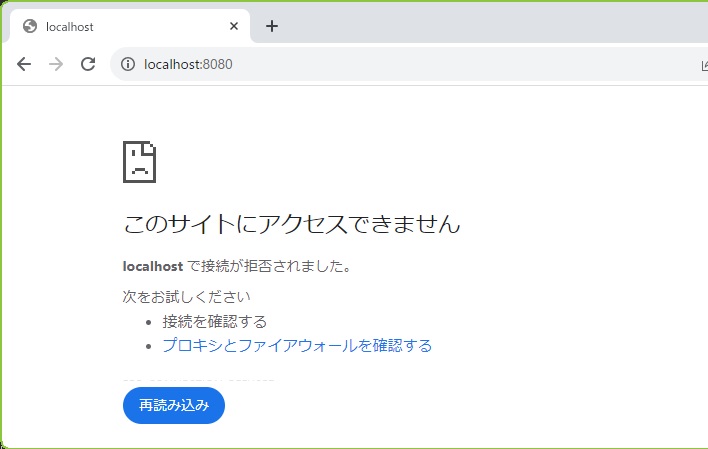Click the browser forward arrow
This screenshot has height=449, width=708.
coord(56,64)
